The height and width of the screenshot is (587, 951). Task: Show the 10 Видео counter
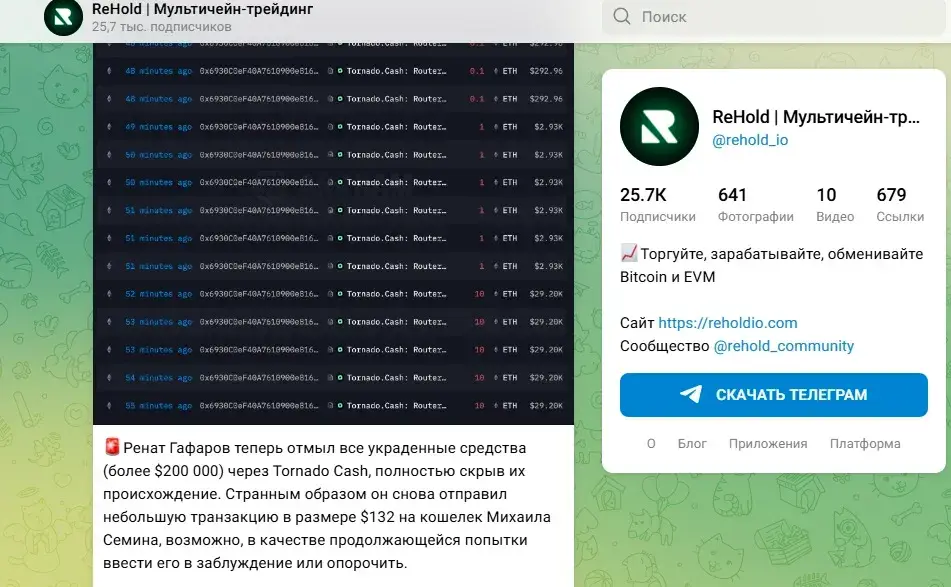click(835, 204)
